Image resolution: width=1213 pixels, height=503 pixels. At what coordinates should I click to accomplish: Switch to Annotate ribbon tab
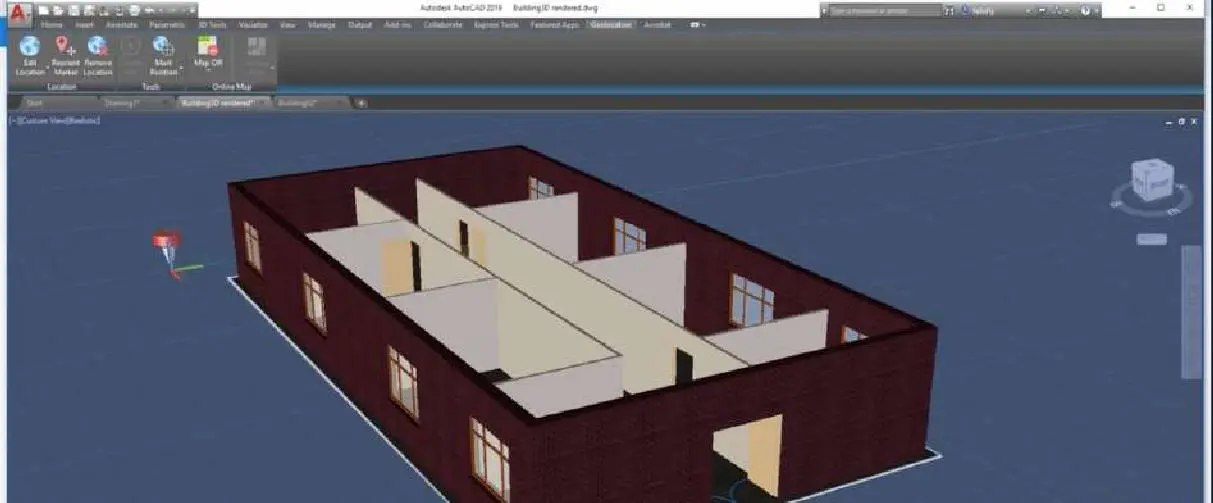click(x=121, y=24)
